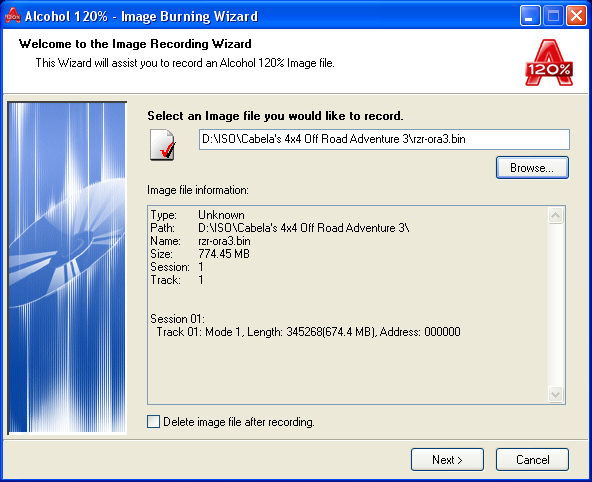592x482 pixels.
Task: Open Browse to choose an image file
Action: pyautogui.click(x=532, y=168)
